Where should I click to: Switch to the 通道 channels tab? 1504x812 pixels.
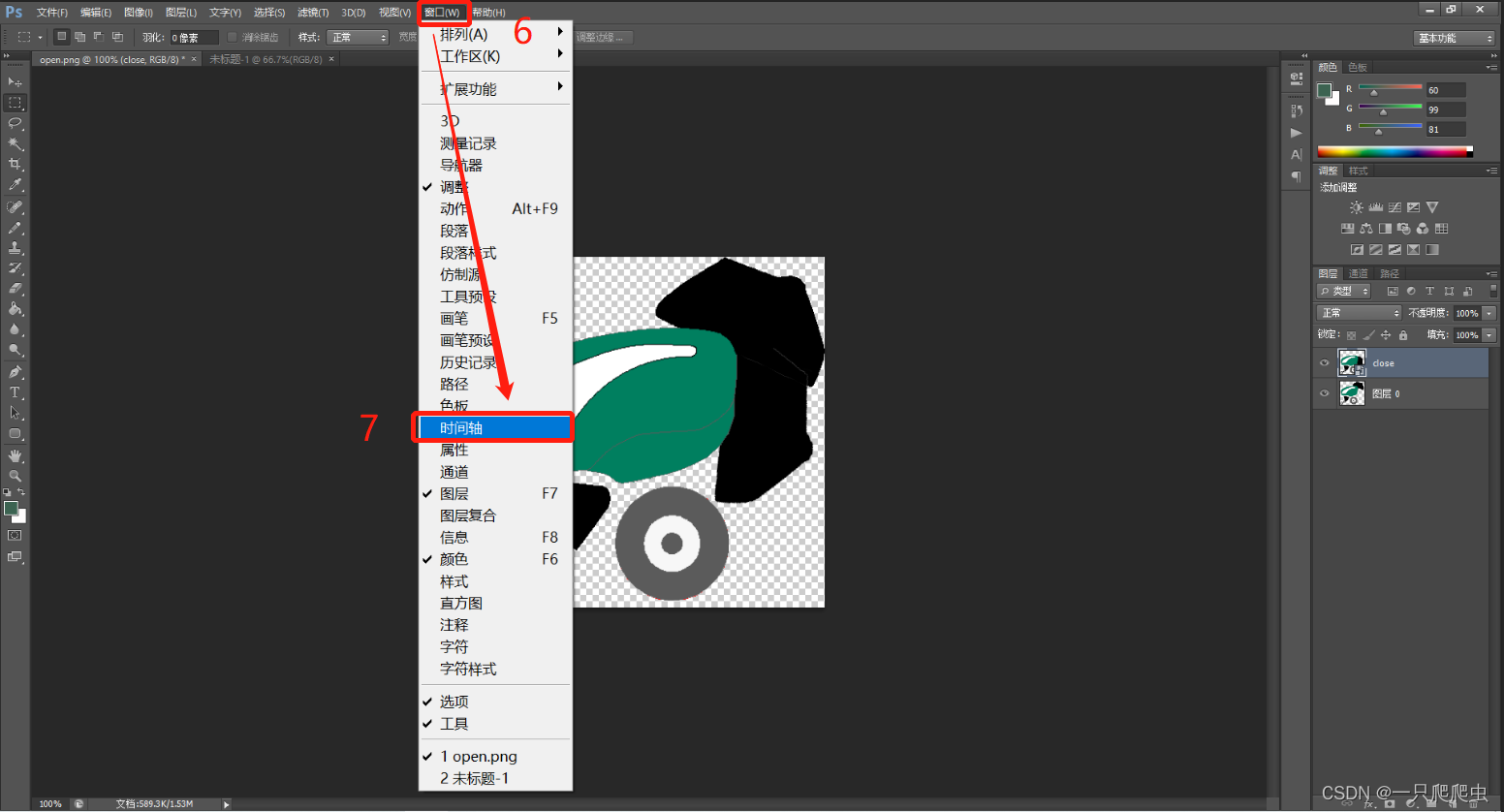click(1359, 273)
